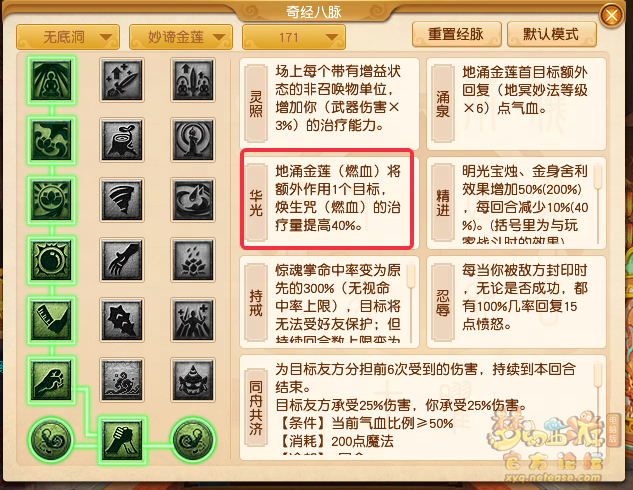Select the tree stump sprout skill icon

tap(122, 140)
